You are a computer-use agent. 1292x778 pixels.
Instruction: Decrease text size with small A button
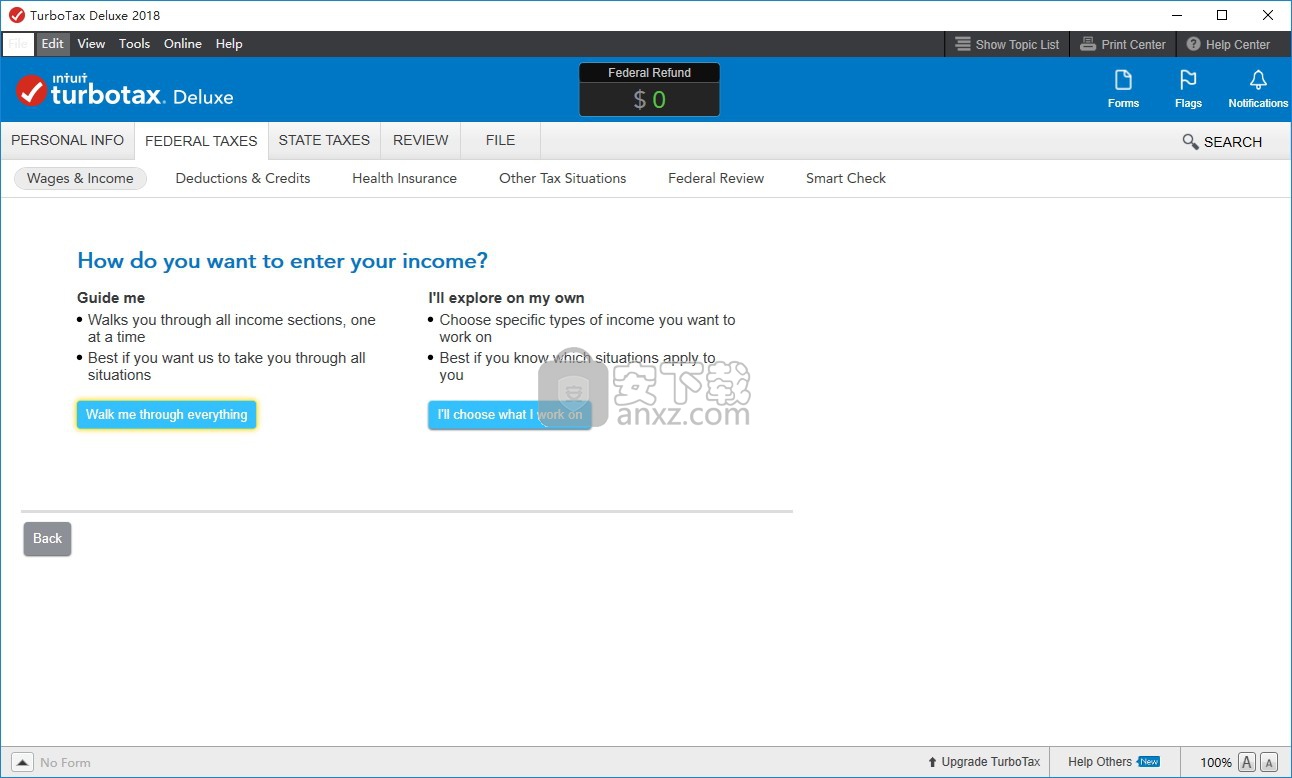[1268, 762]
